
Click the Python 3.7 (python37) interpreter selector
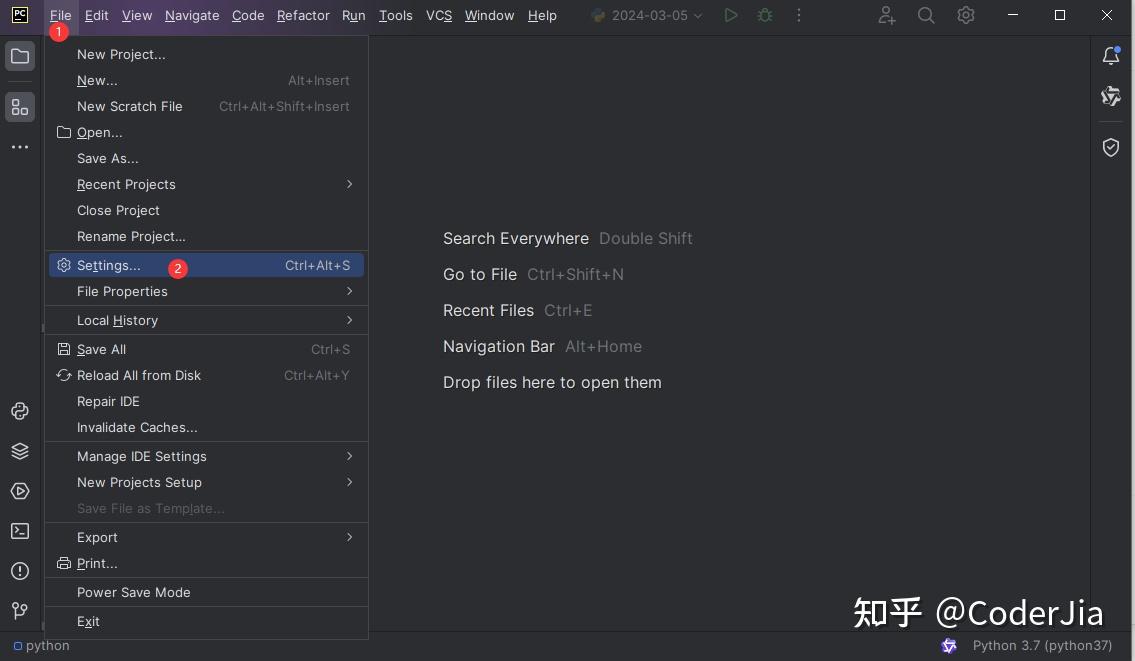click(x=1042, y=646)
